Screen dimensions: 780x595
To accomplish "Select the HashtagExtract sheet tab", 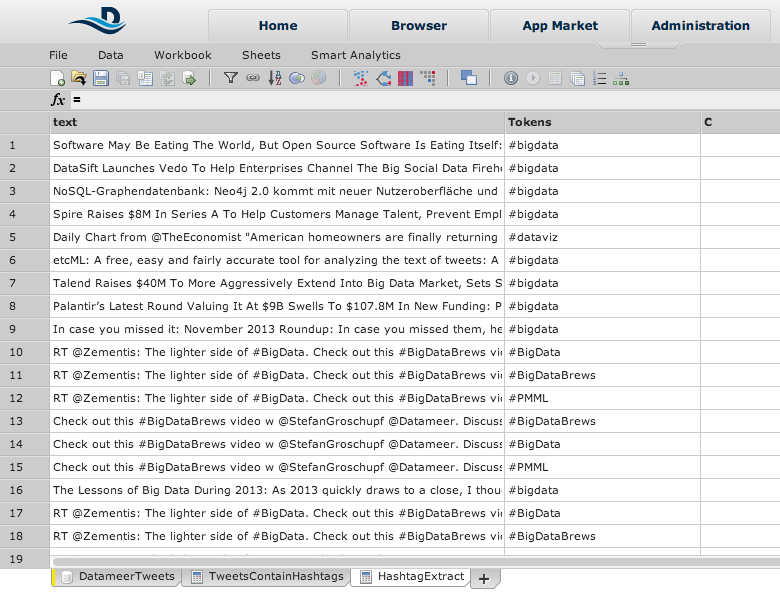I will 412,577.
